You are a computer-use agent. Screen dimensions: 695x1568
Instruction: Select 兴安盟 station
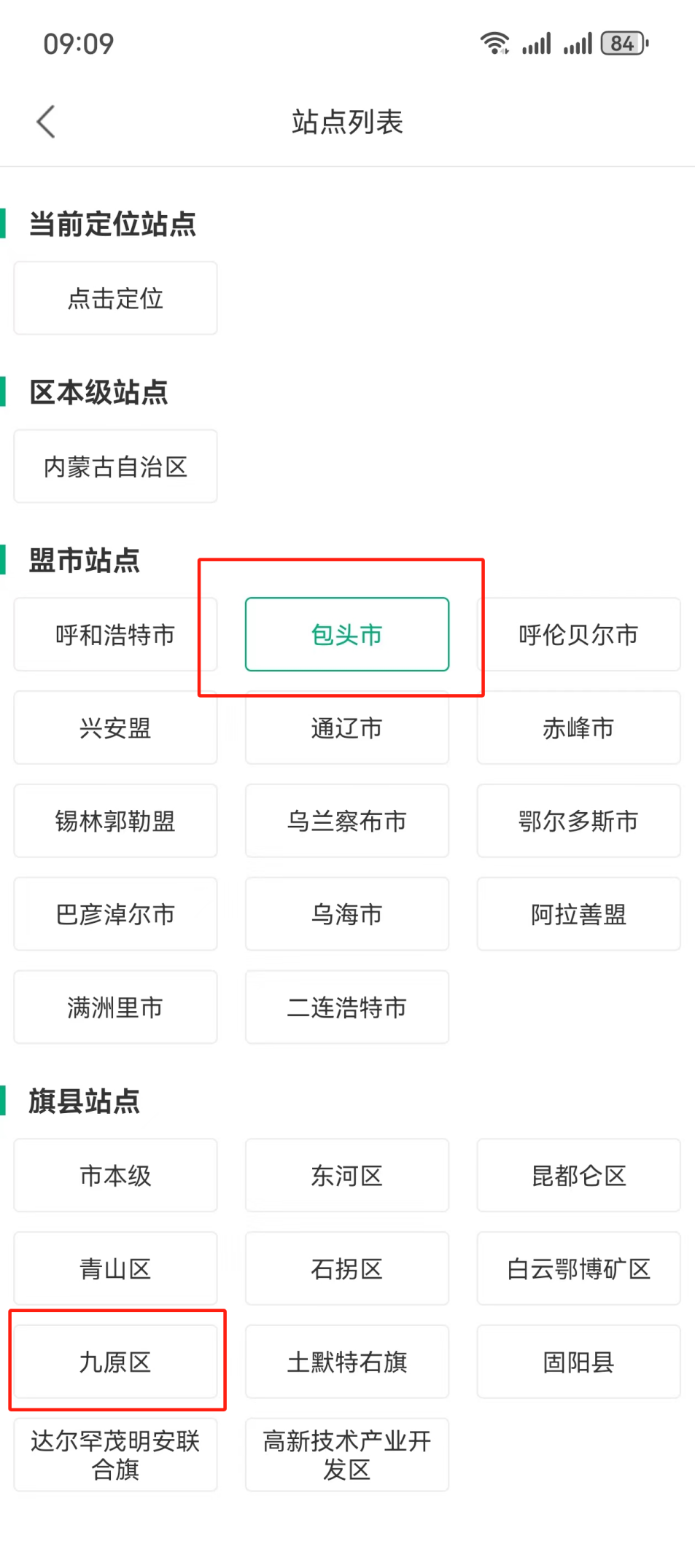coord(115,728)
